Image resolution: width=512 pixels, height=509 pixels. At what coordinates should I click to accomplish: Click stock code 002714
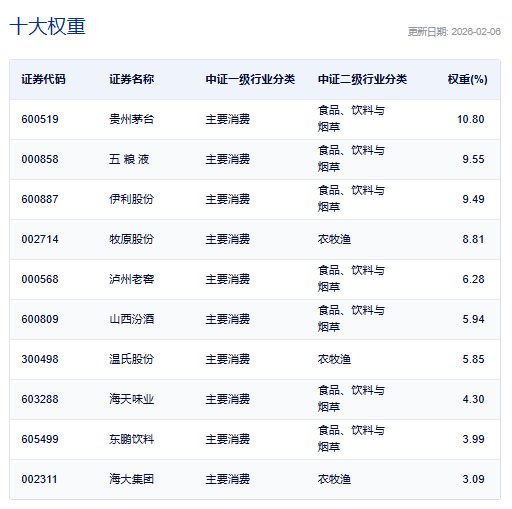tap(40, 239)
